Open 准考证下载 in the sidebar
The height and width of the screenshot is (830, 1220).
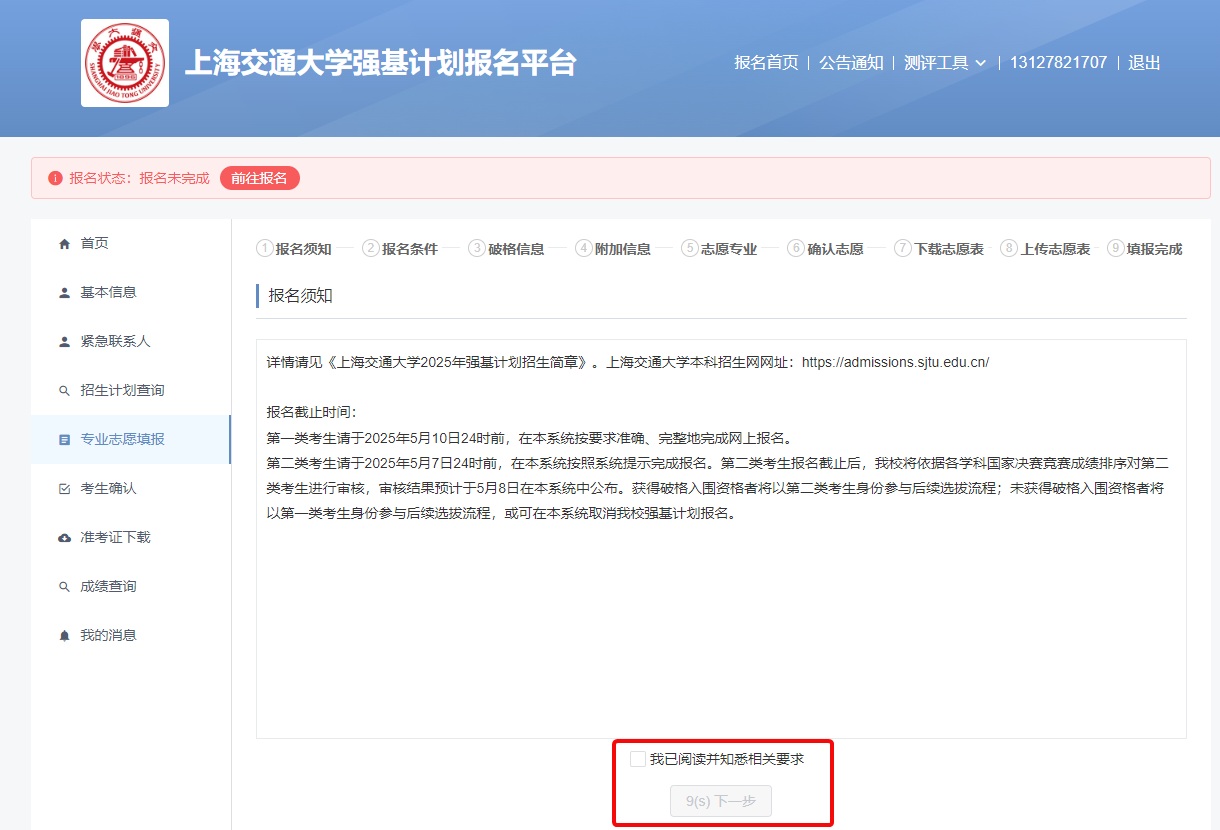click(x=131, y=538)
